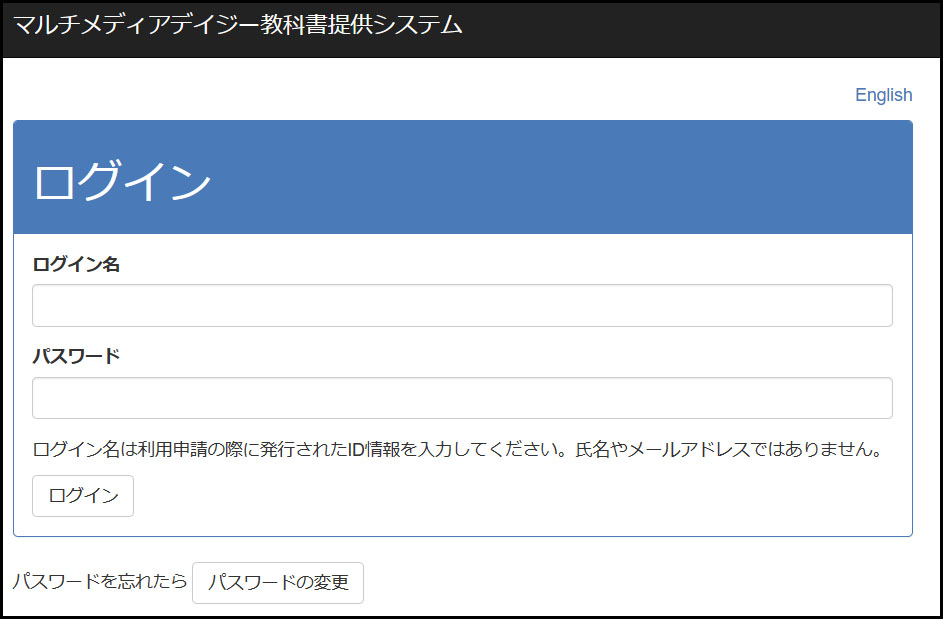The width and height of the screenshot is (943, 619).
Task: Click the パスワード field label
Action: click(76, 356)
